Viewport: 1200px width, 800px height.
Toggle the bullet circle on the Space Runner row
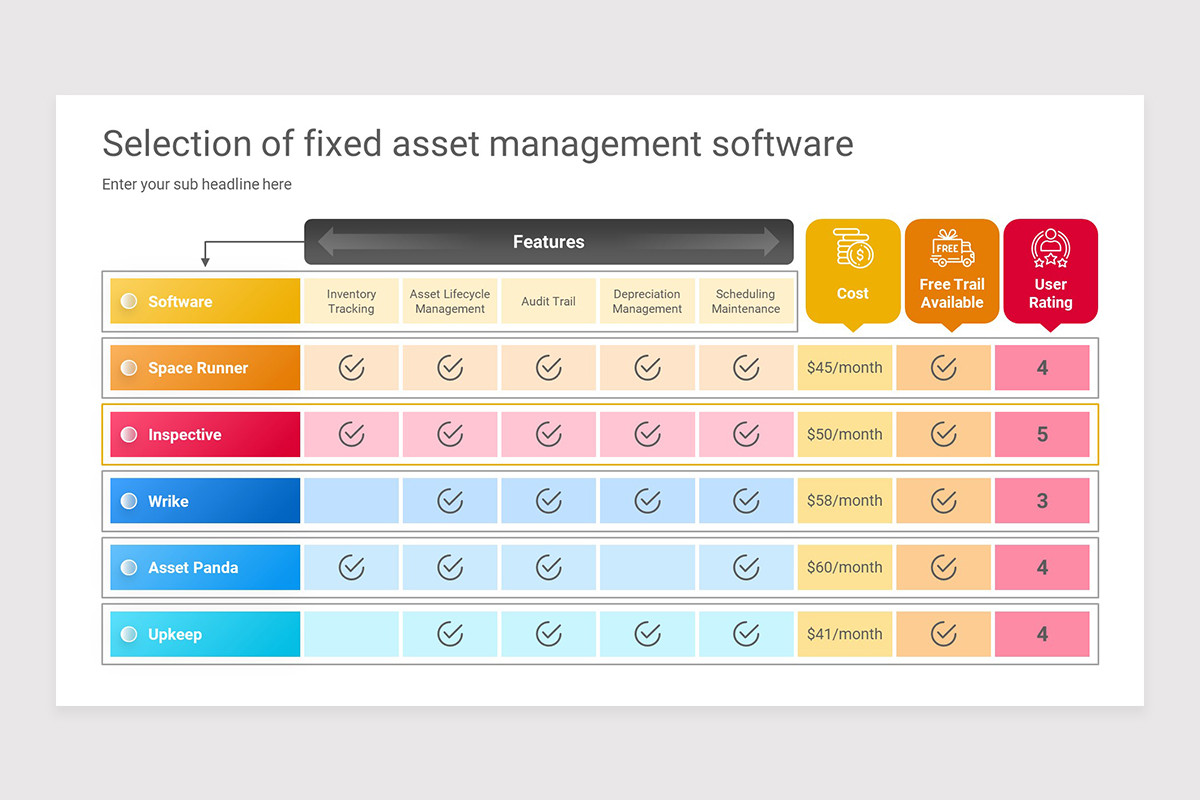point(129,367)
